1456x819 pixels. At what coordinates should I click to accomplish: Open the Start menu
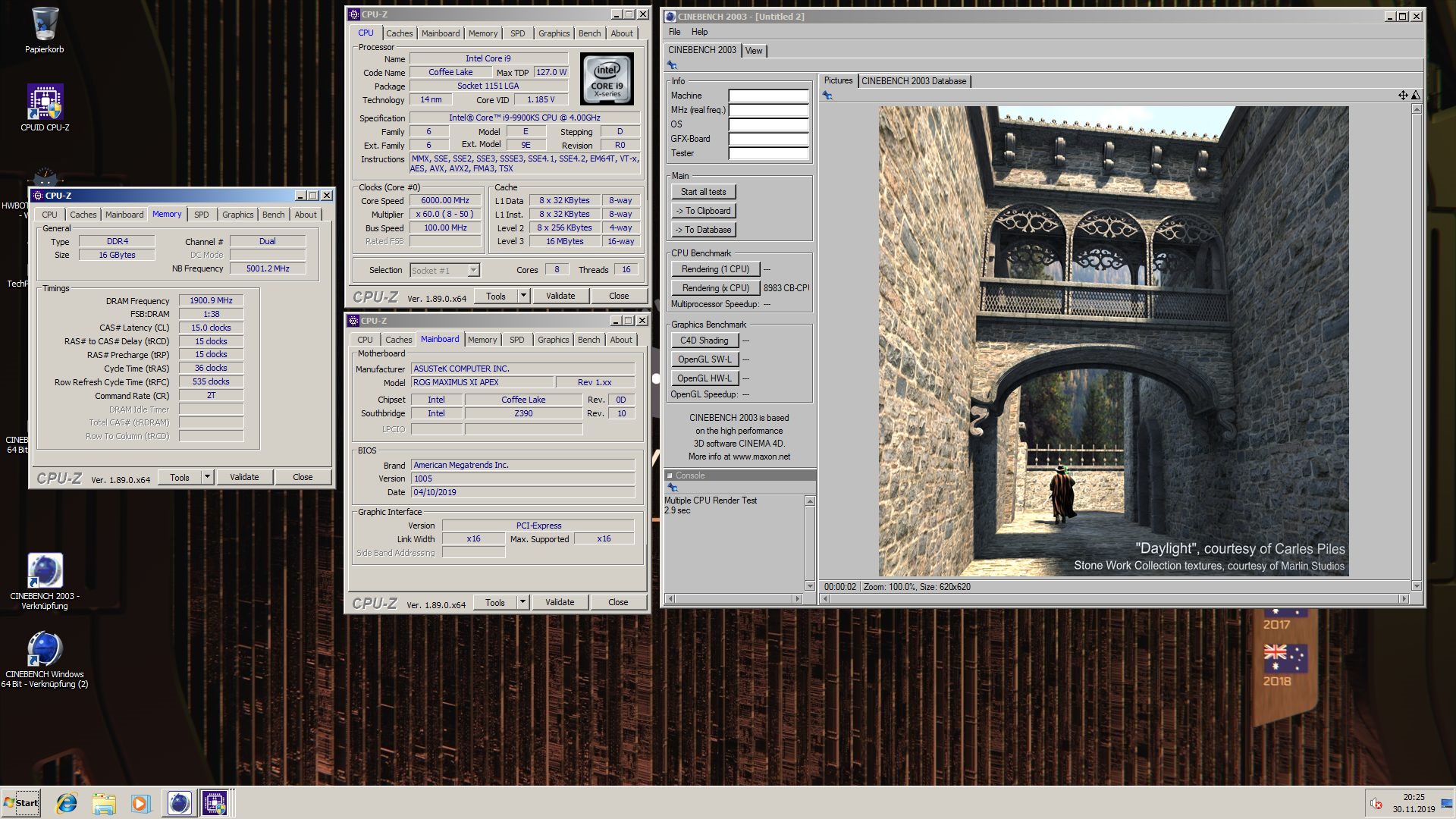click(x=20, y=803)
